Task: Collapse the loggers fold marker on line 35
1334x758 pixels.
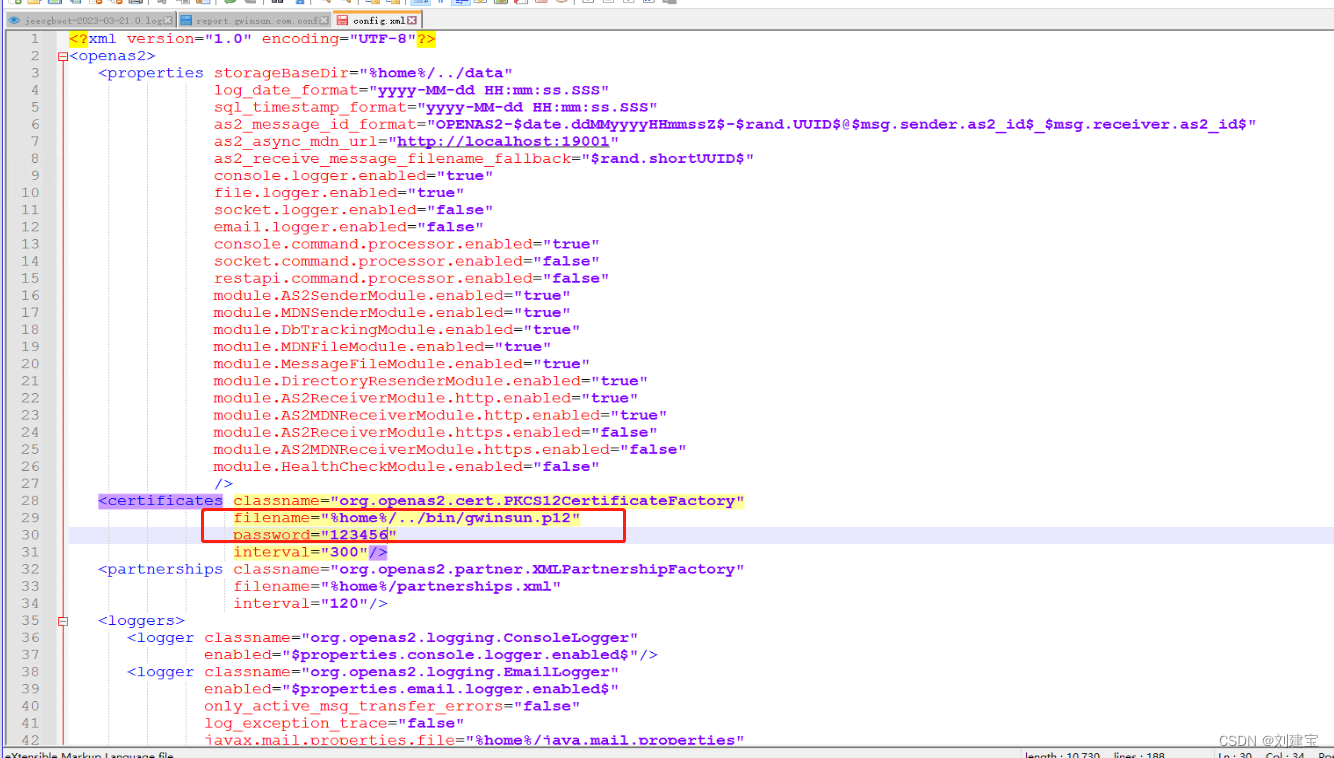Action: tap(62, 621)
